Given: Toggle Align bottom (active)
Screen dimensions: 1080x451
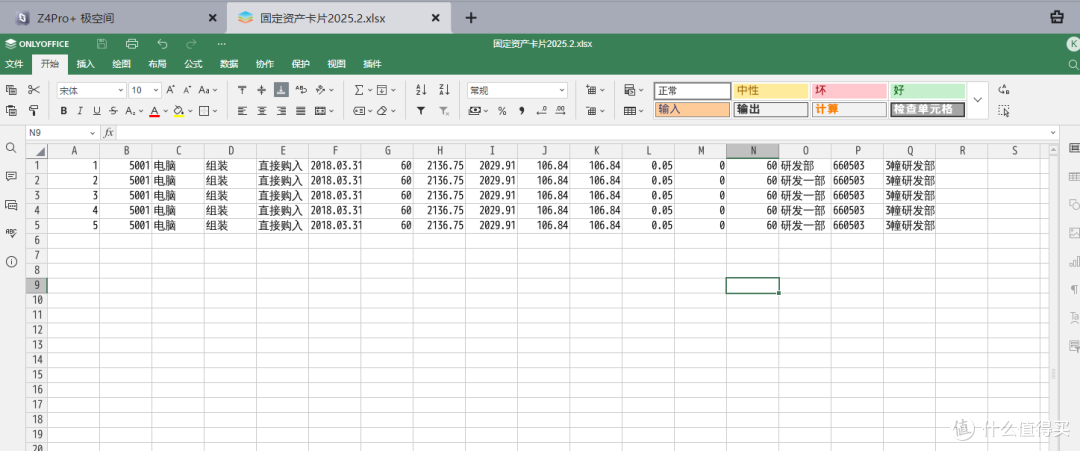Looking at the screenshot, I should point(281,90).
